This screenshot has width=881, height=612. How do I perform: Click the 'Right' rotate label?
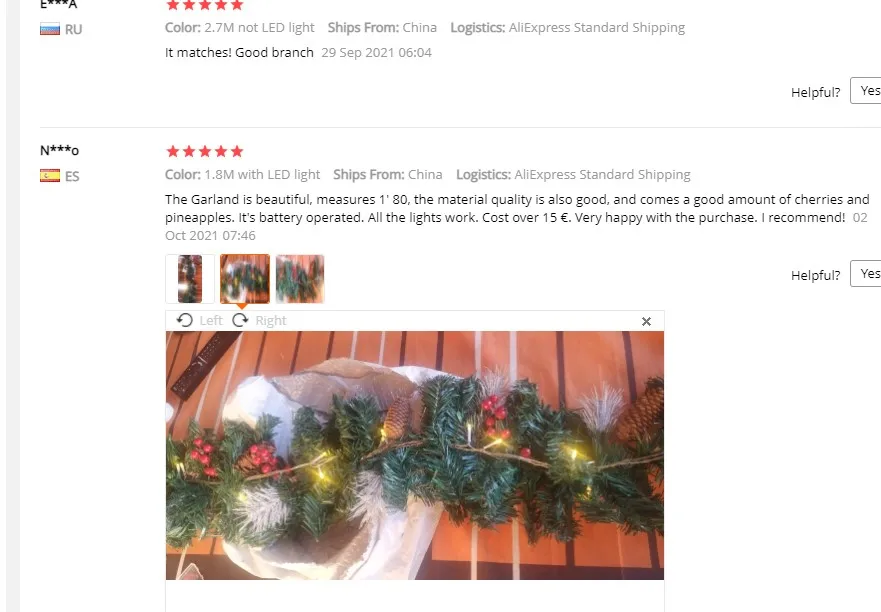click(271, 321)
